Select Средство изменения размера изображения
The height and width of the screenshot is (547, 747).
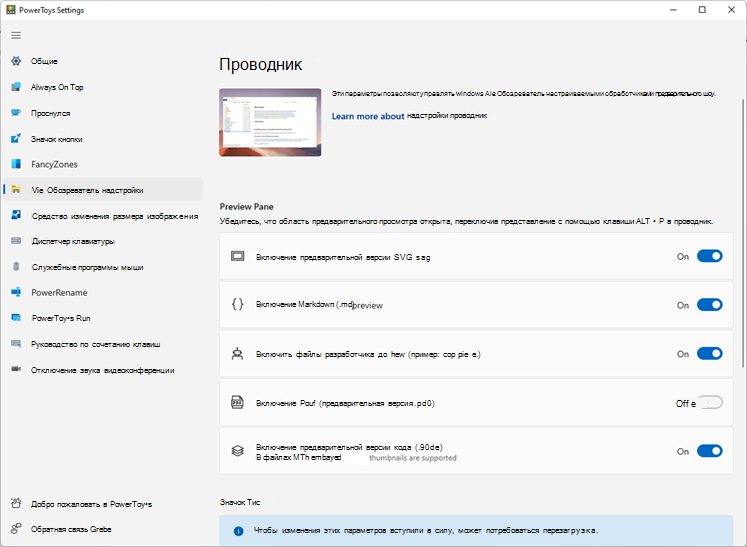(x=103, y=216)
